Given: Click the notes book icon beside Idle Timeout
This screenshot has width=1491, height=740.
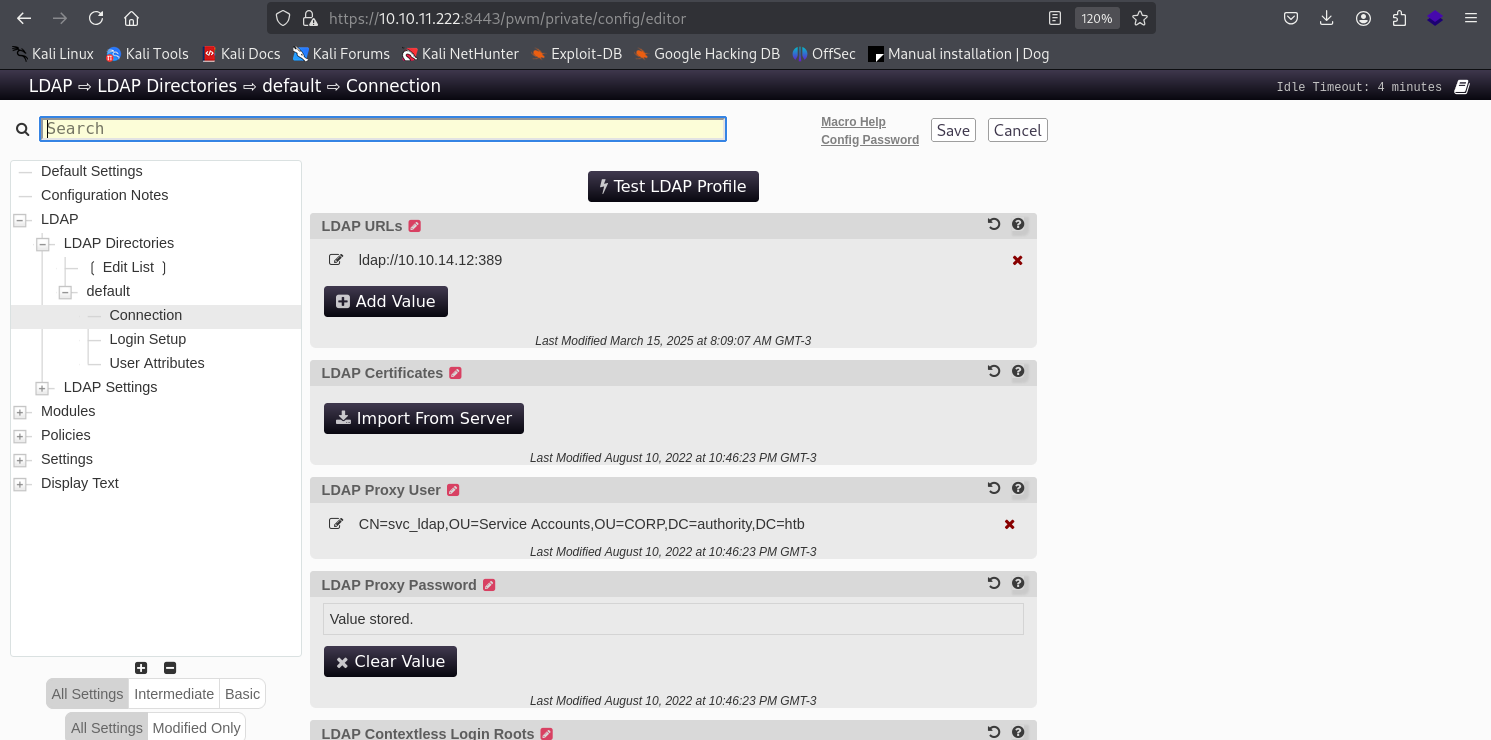Looking at the screenshot, I should [1461, 87].
